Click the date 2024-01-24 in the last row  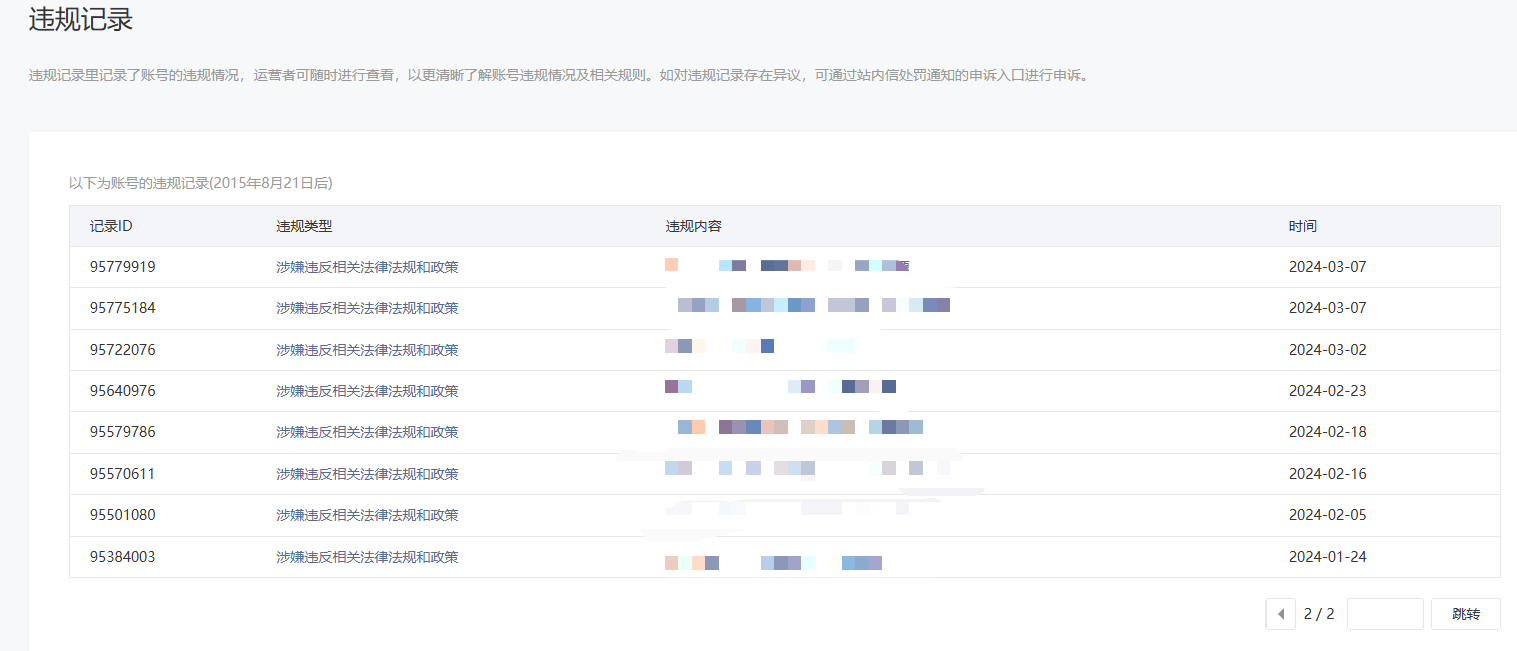1327,557
